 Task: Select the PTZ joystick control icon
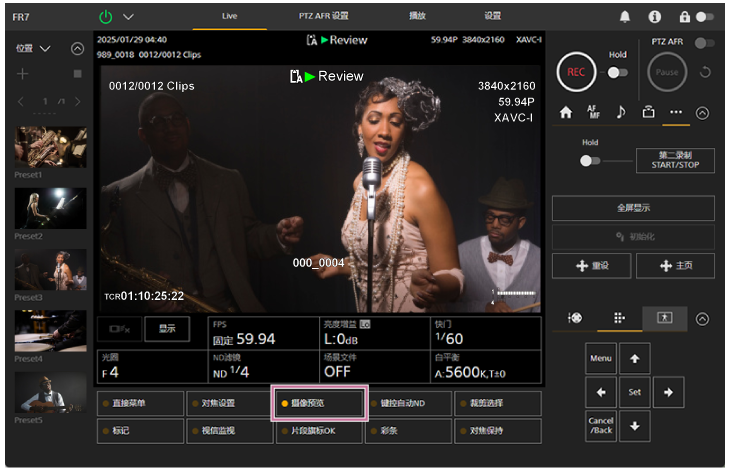575,318
